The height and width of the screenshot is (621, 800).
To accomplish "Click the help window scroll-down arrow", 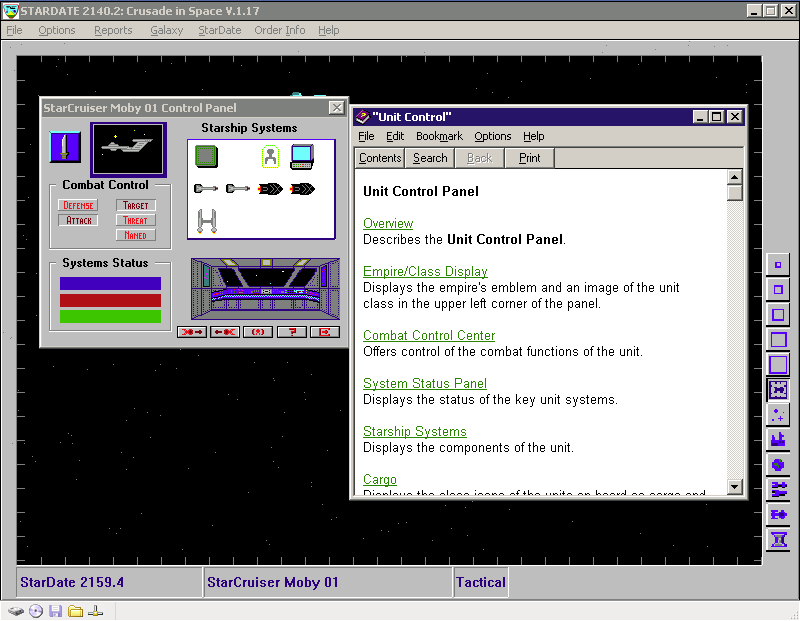I will tap(734, 487).
